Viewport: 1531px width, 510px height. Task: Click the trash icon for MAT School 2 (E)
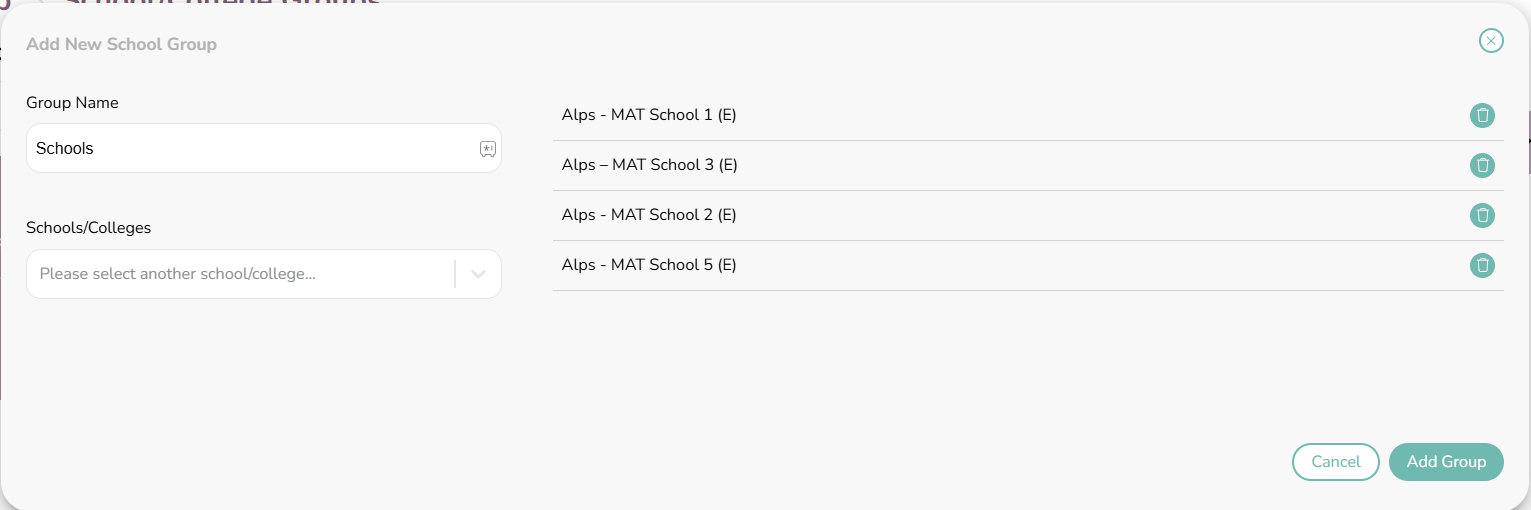pyautogui.click(x=1482, y=215)
